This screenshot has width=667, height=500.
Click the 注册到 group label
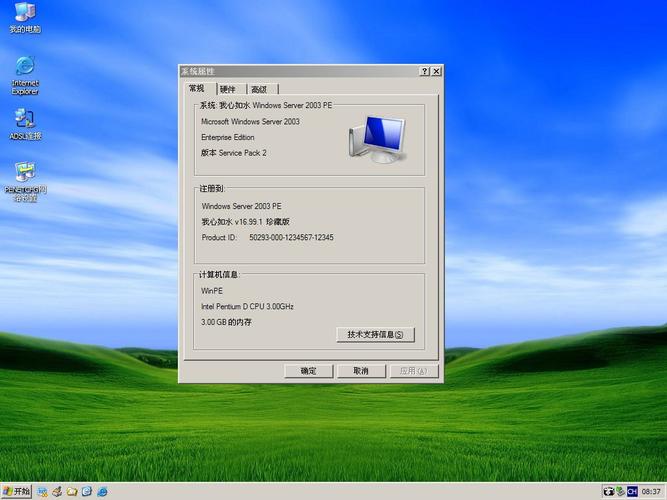coord(212,189)
